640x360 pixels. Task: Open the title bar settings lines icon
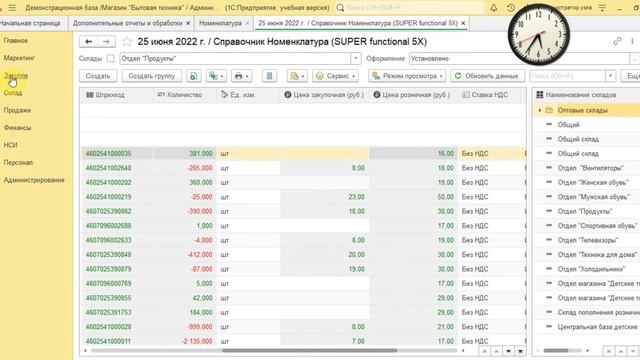pyautogui.click(x=602, y=8)
